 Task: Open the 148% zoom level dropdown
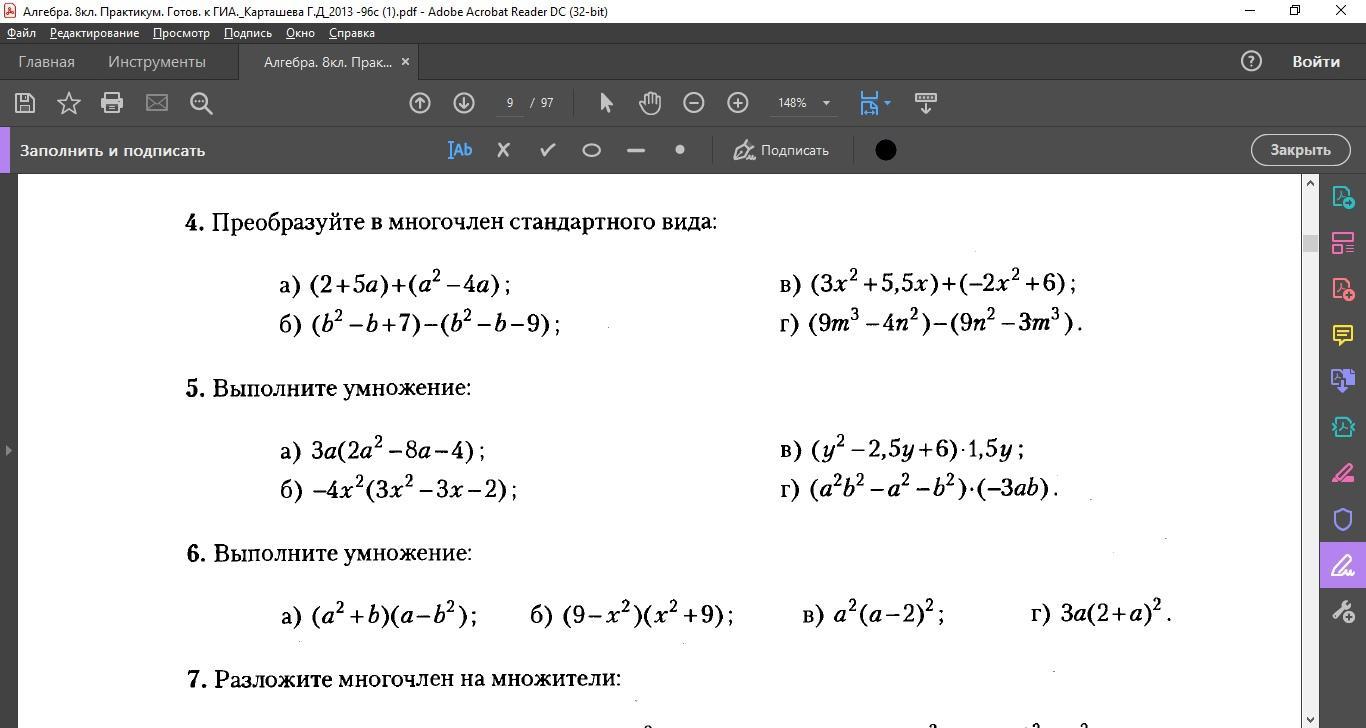804,103
